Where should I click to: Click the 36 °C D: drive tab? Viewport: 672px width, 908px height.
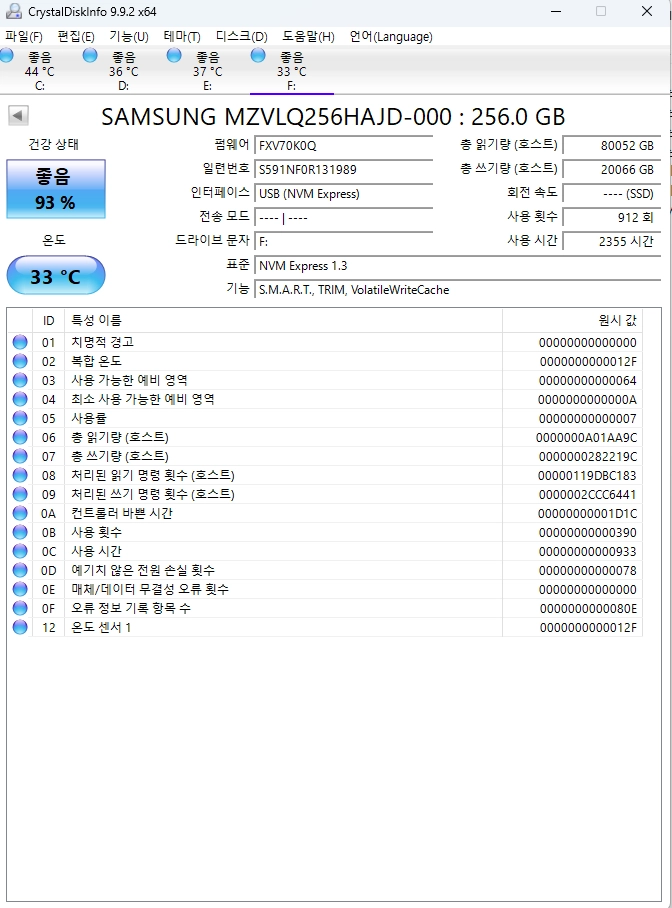click(124, 71)
